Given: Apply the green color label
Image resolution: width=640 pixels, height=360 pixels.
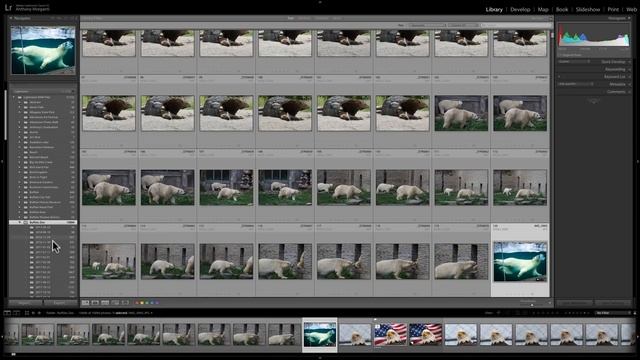Looking at the screenshot, I should [147, 303].
